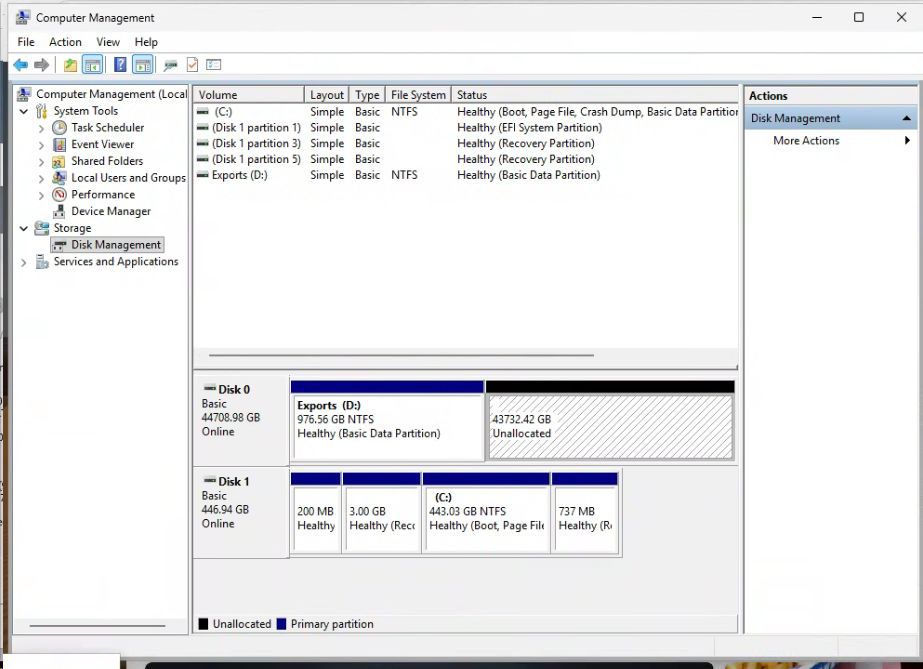Select the (C:) 443.03 GB NTFS partition
The width and height of the screenshot is (923, 669).
click(486, 513)
